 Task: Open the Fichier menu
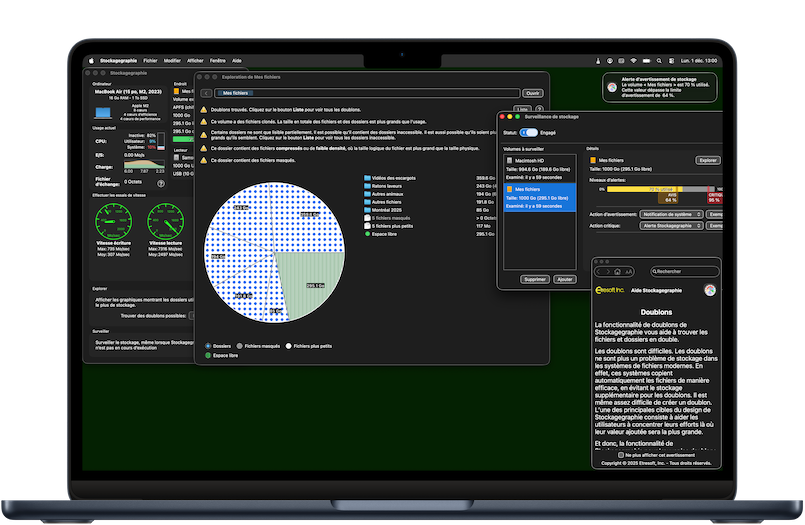click(x=151, y=60)
